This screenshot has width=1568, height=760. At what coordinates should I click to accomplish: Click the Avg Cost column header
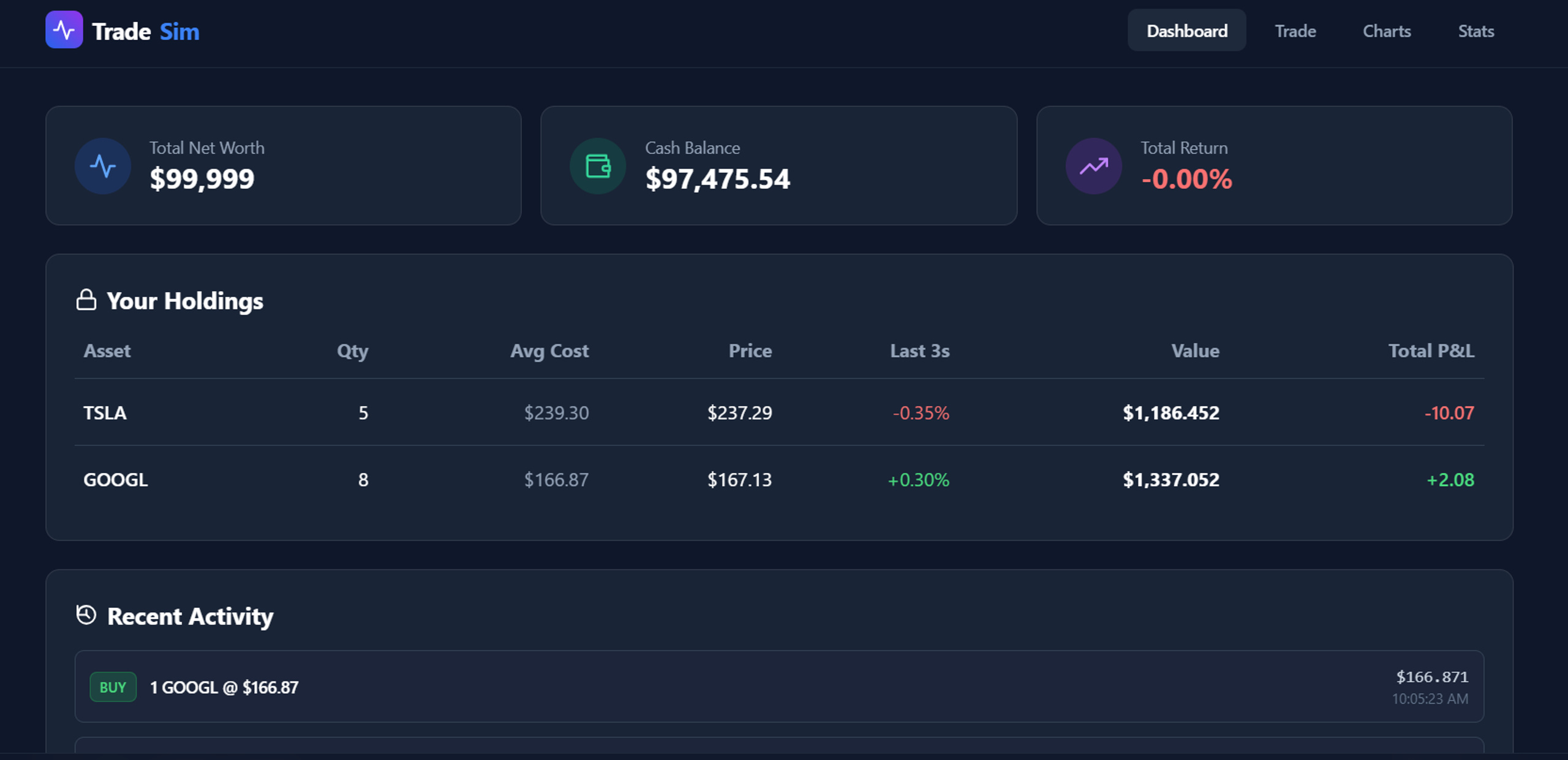point(549,351)
